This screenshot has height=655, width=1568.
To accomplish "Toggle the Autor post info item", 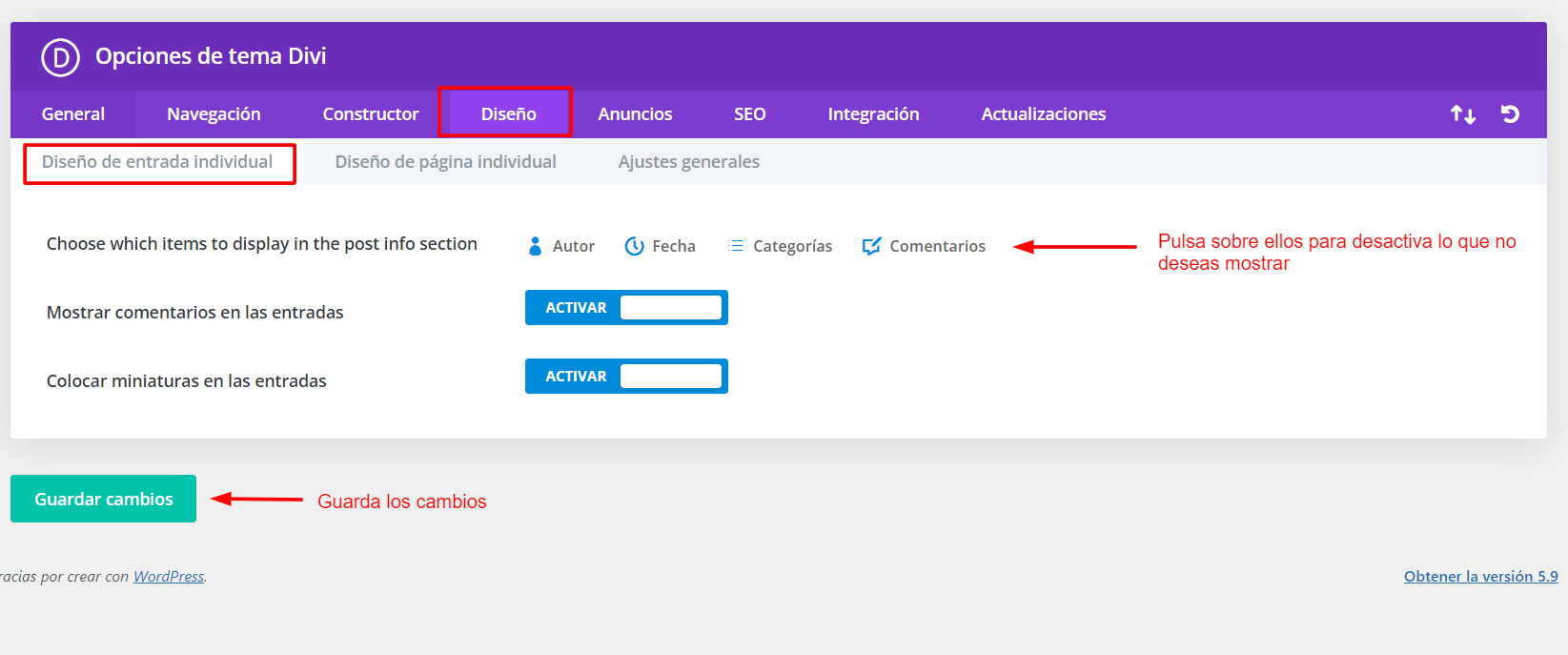I will point(561,246).
